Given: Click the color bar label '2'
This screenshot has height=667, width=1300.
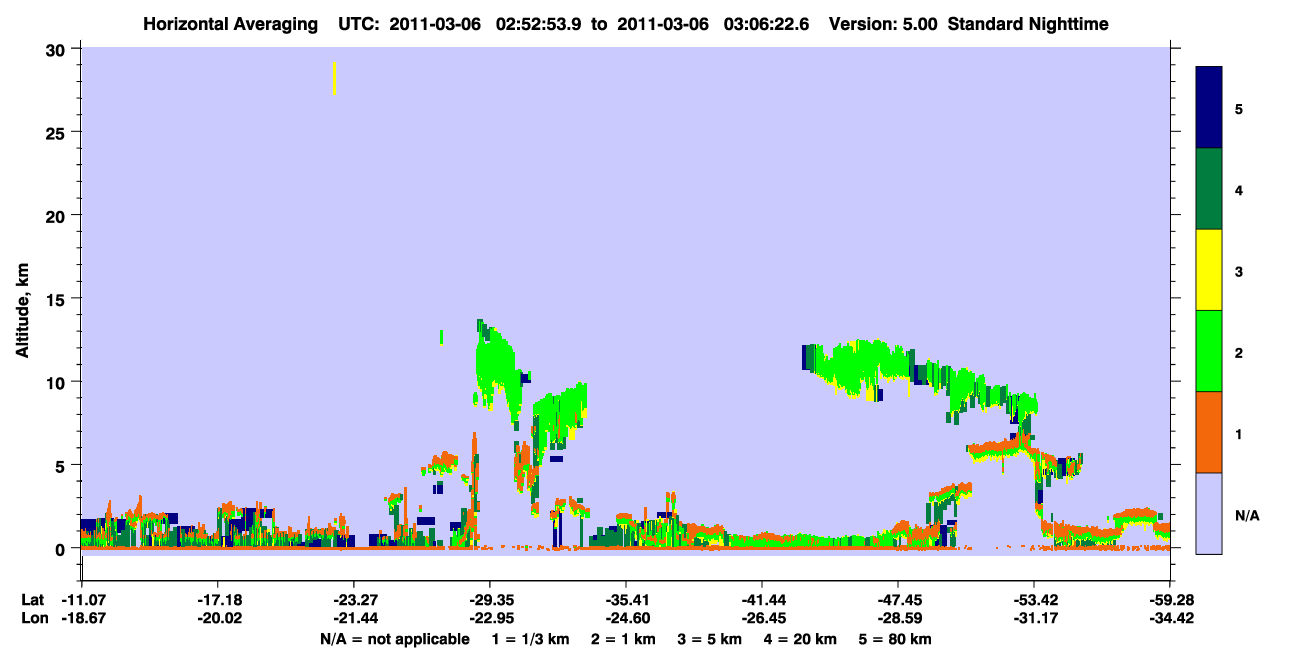Looking at the screenshot, I should coord(1239,351).
